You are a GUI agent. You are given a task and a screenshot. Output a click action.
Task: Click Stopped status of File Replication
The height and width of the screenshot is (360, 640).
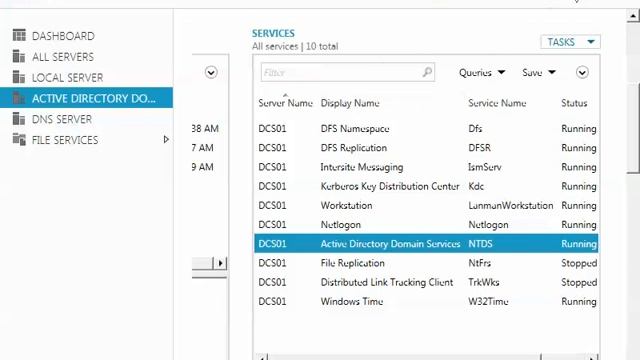579,263
